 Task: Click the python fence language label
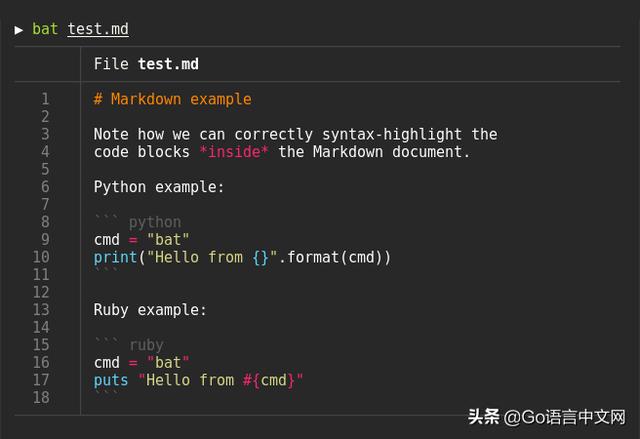point(155,222)
